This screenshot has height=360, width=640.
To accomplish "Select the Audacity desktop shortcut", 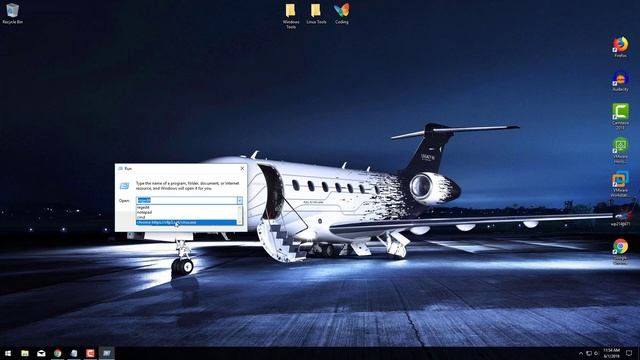I will [x=620, y=81].
